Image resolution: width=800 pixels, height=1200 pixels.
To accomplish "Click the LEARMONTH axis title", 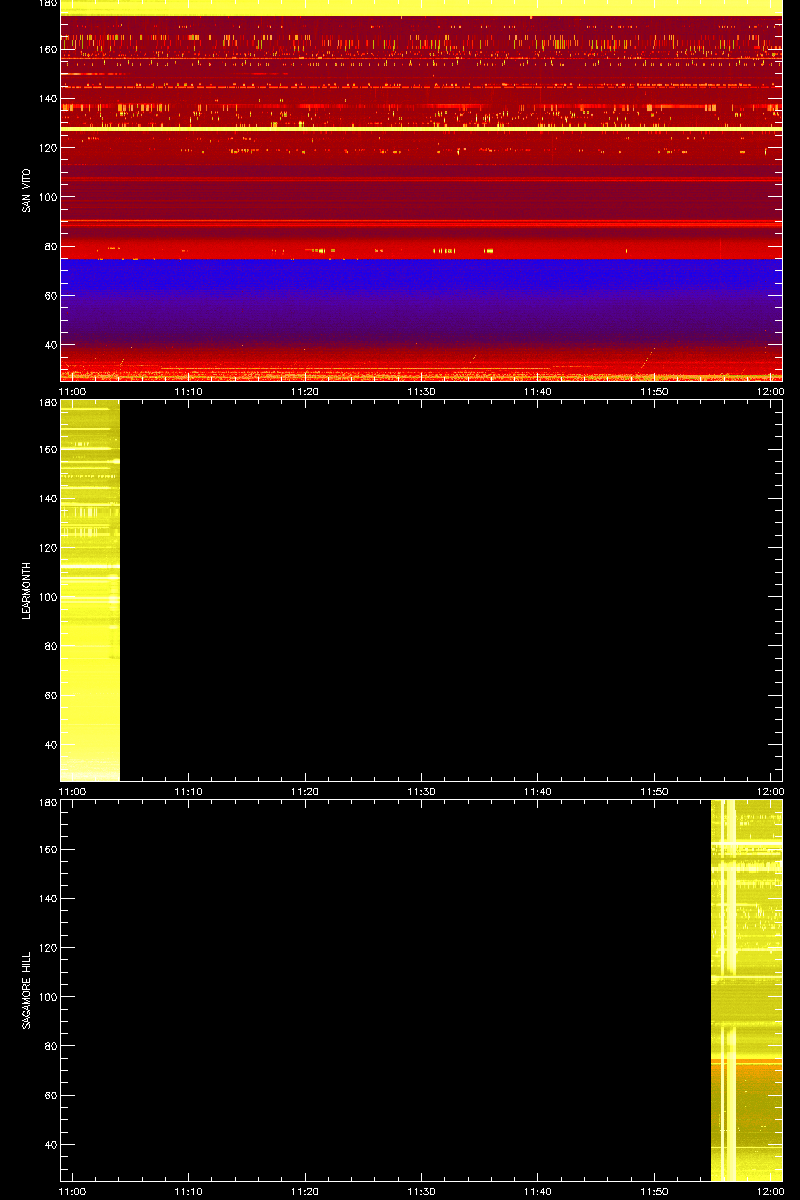I will click(x=26, y=590).
